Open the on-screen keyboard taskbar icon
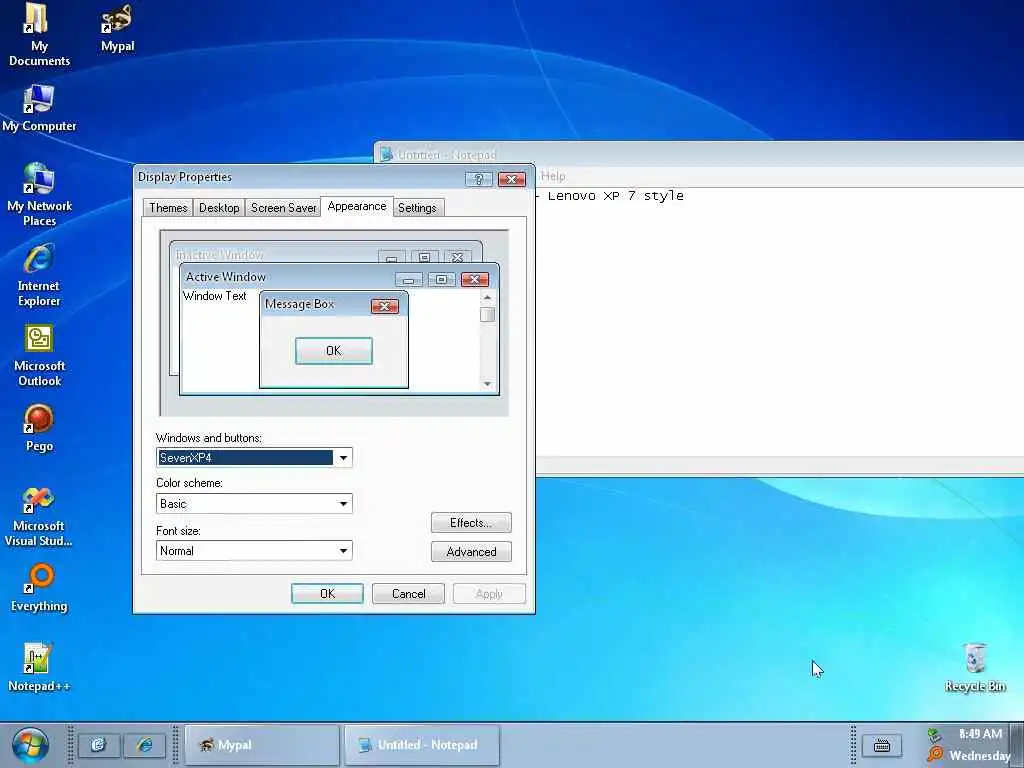Screen dimensions: 1024x768 [x=882, y=745]
